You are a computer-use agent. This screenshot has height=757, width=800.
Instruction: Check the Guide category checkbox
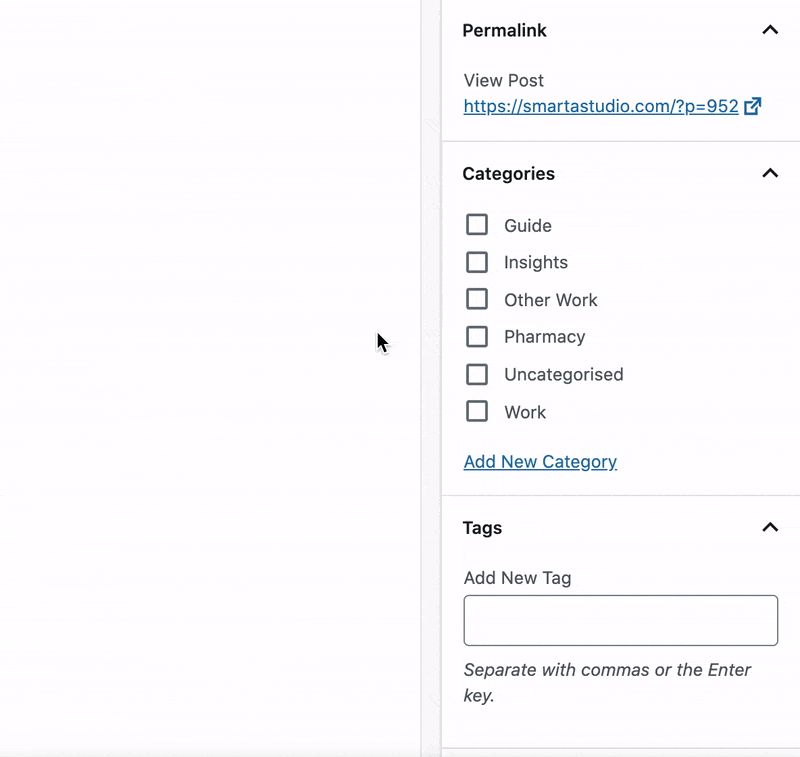(x=477, y=224)
